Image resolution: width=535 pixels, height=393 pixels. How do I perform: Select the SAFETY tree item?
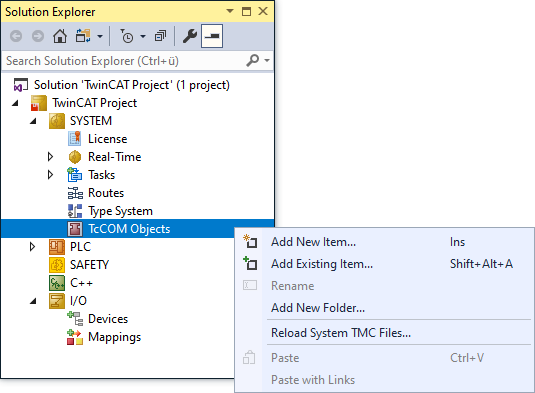(89, 265)
